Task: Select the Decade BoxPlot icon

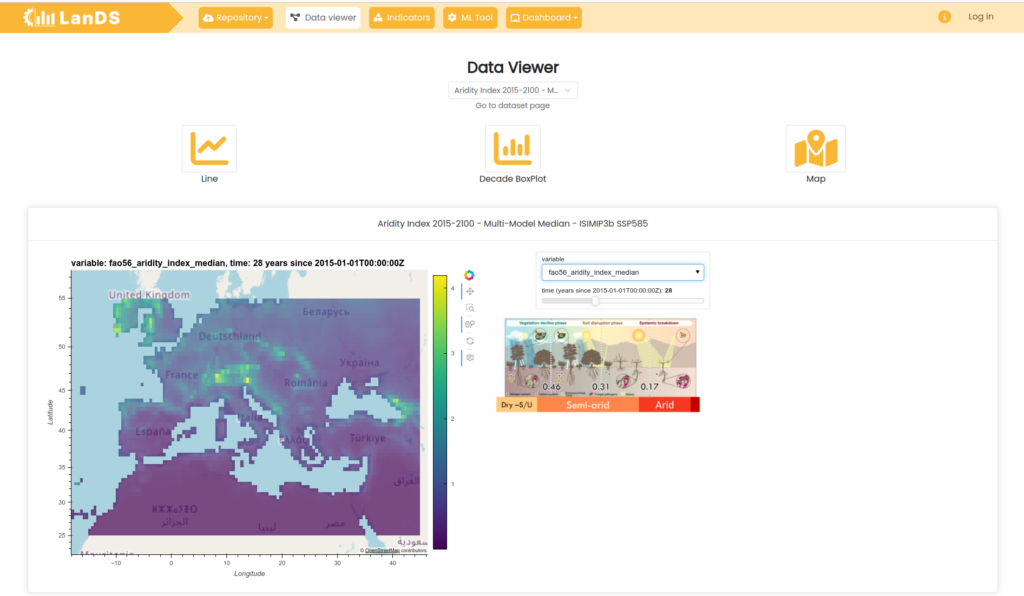Action: pyautogui.click(x=513, y=149)
